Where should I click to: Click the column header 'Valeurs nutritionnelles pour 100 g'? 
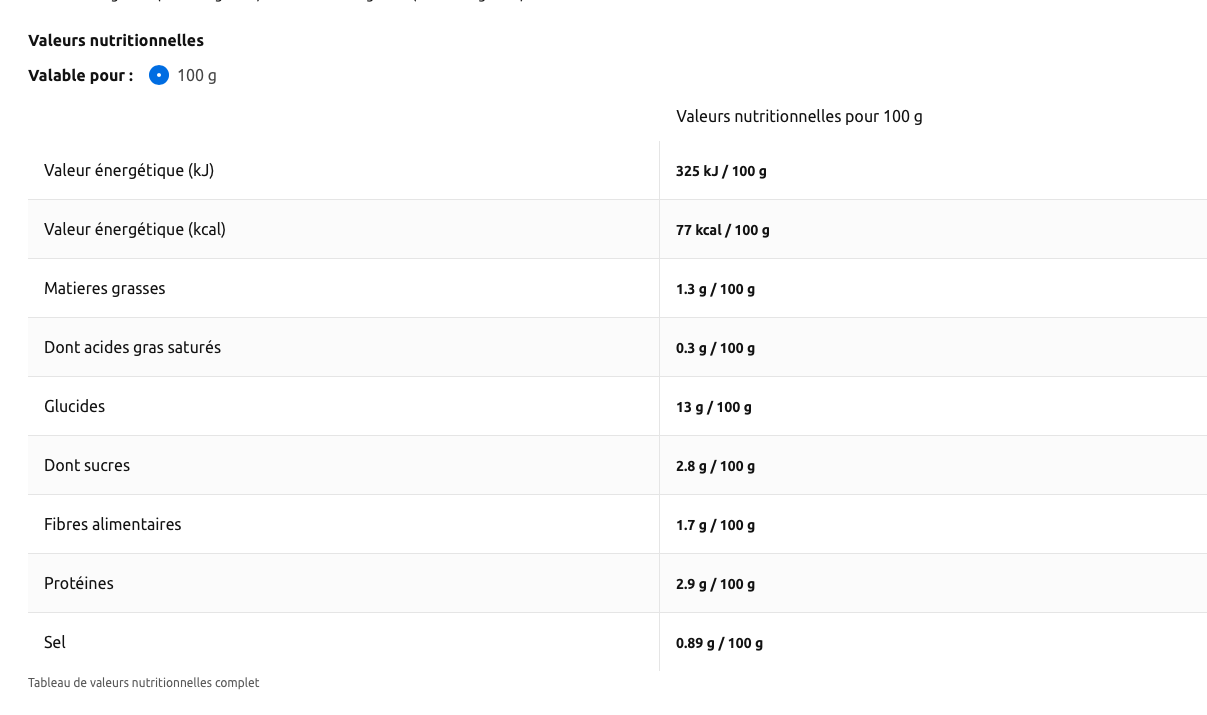(x=799, y=116)
